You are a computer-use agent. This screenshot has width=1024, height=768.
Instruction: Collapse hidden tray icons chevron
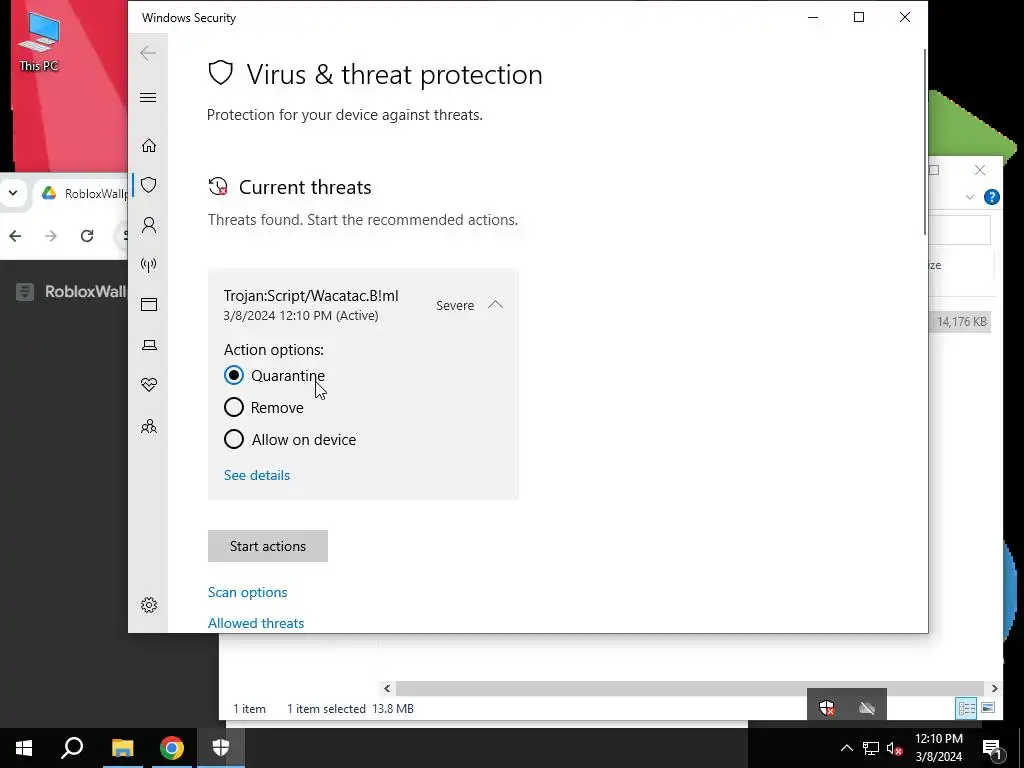point(846,748)
